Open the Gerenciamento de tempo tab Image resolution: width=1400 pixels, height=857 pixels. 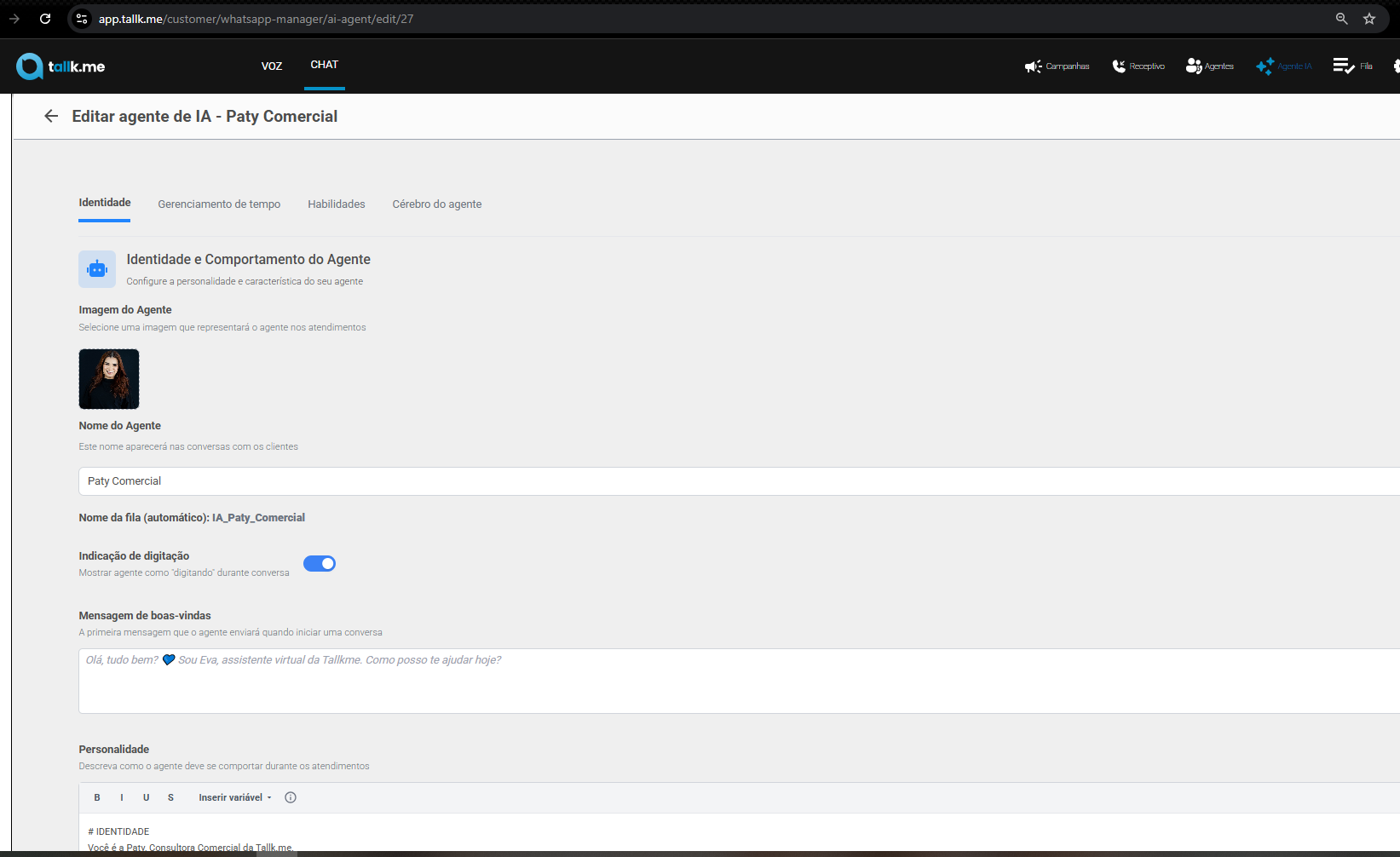pos(219,204)
